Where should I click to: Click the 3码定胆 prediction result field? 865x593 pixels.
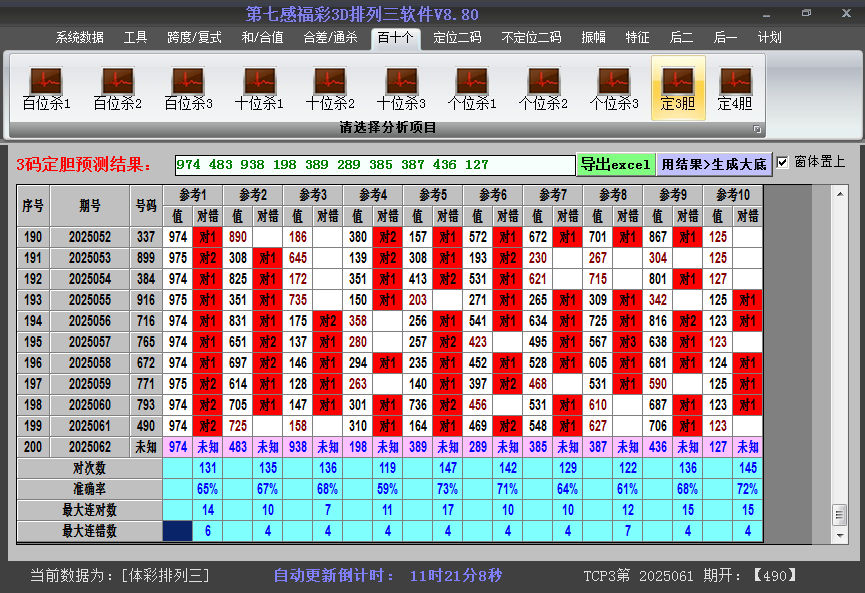pos(374,165)
